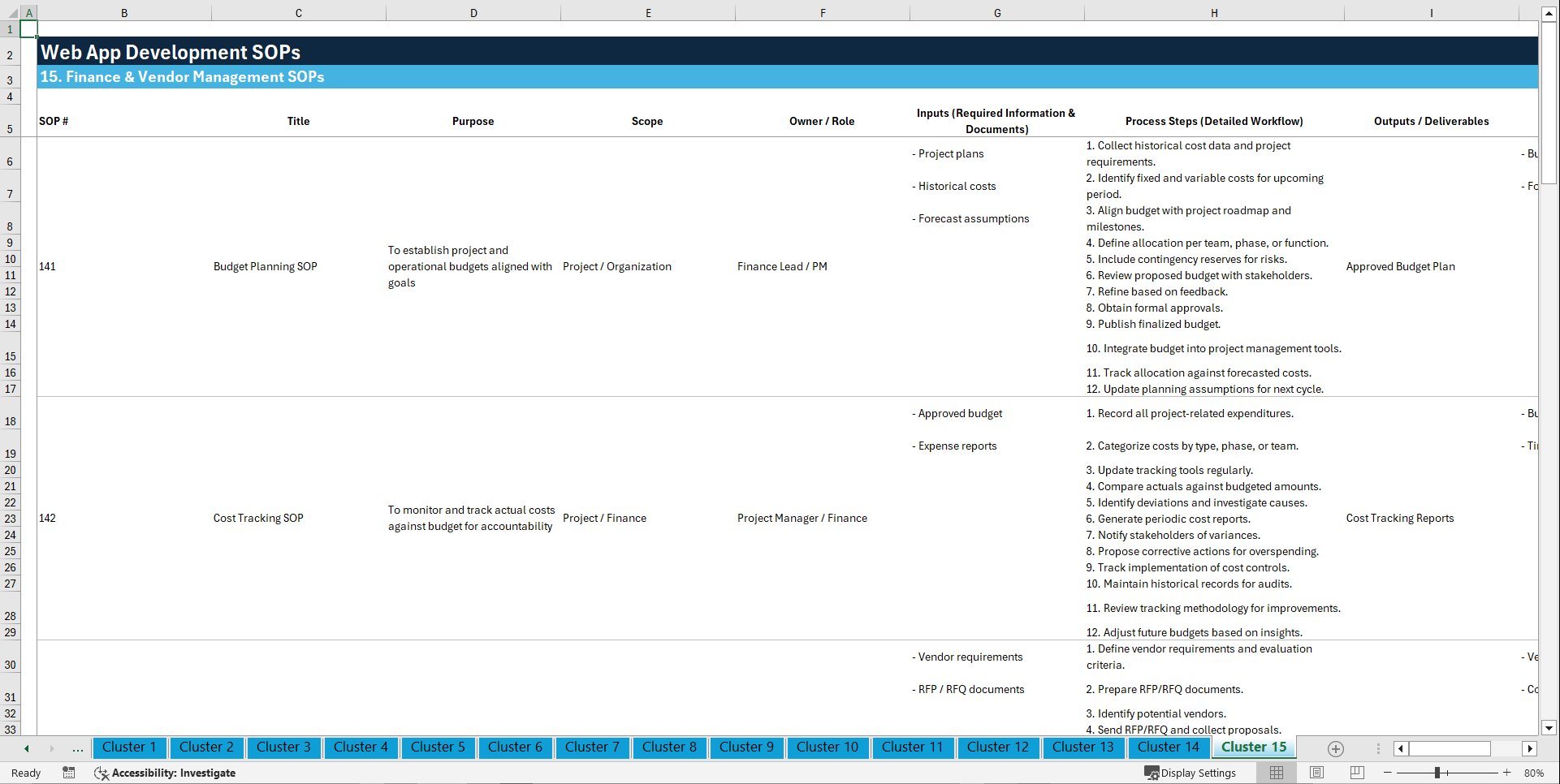Select column G header
Image resolution: width=1560 pixels, height=784 pixels.
pos(996,13)
